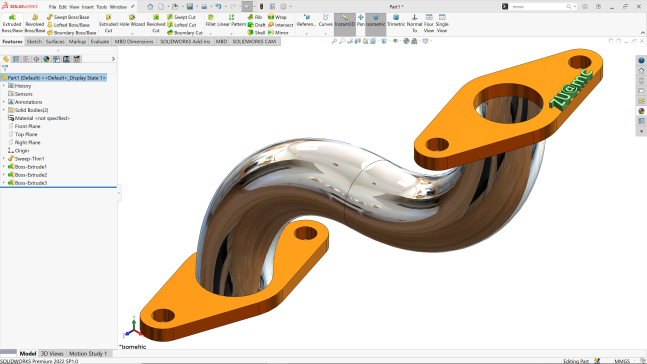Click the command search box
The height and width of the screenshot is (364, 647).
pos(539,7)
